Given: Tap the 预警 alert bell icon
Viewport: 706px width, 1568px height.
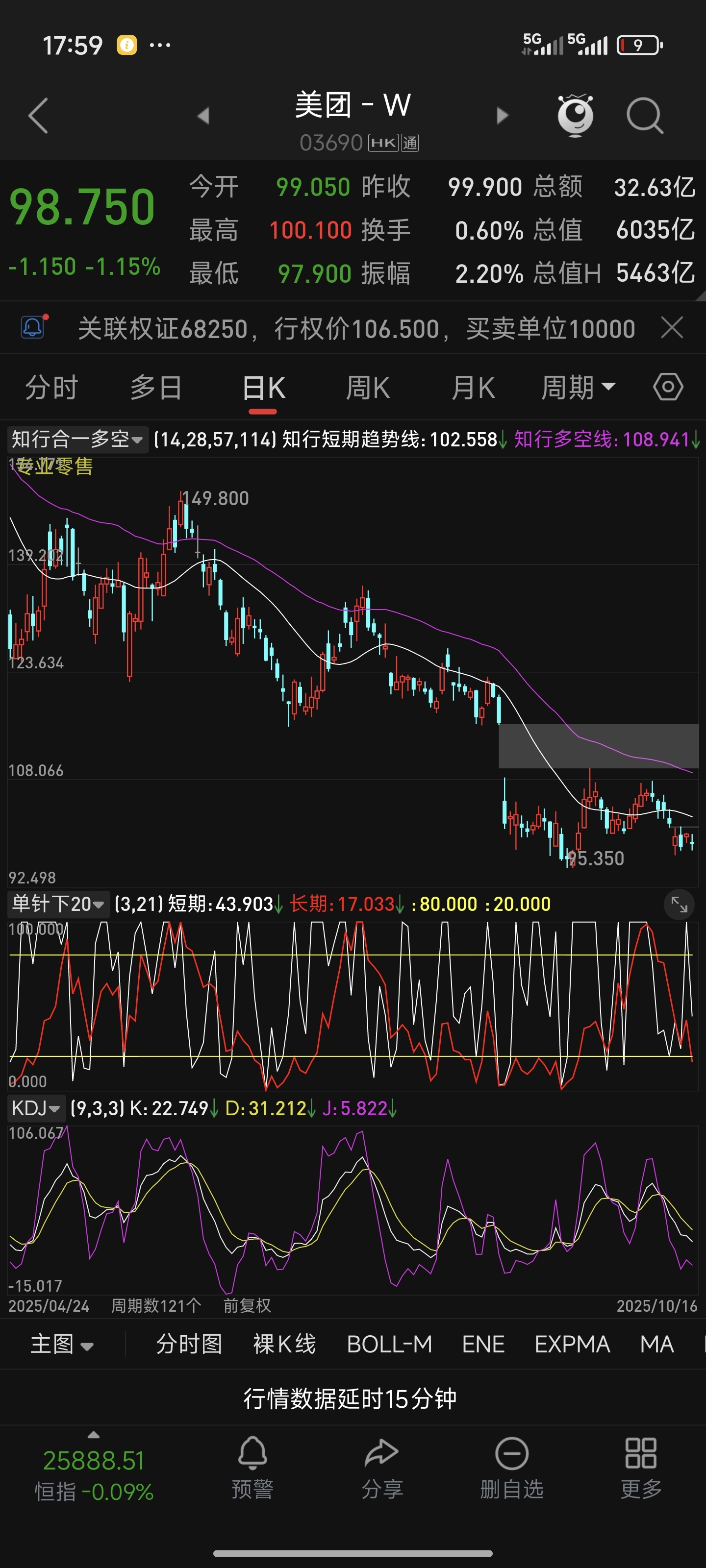Looking at the screenshot, I should [252, 1453].
